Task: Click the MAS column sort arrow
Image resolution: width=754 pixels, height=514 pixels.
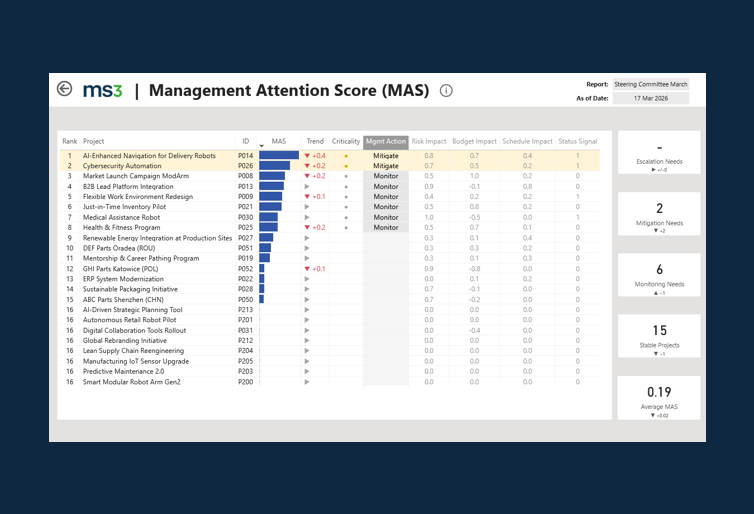Action: tap(262, 146)
